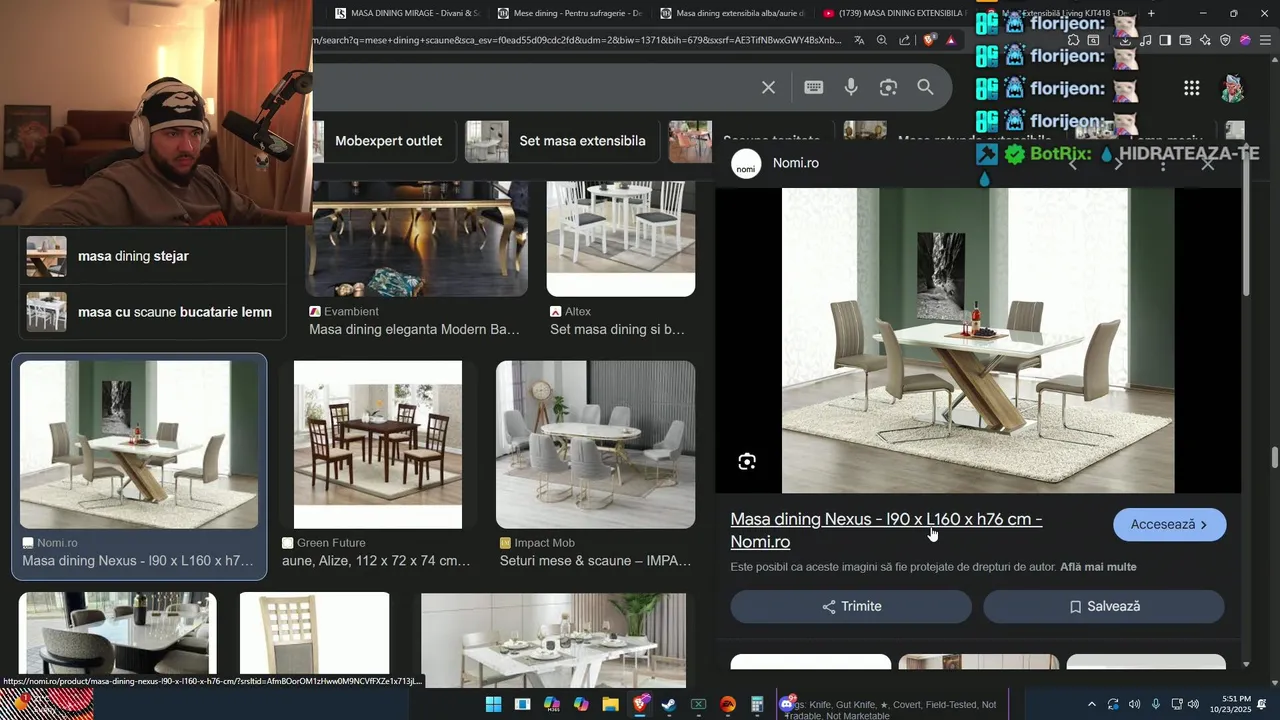Open the Windows Start menu

point(493,705)
